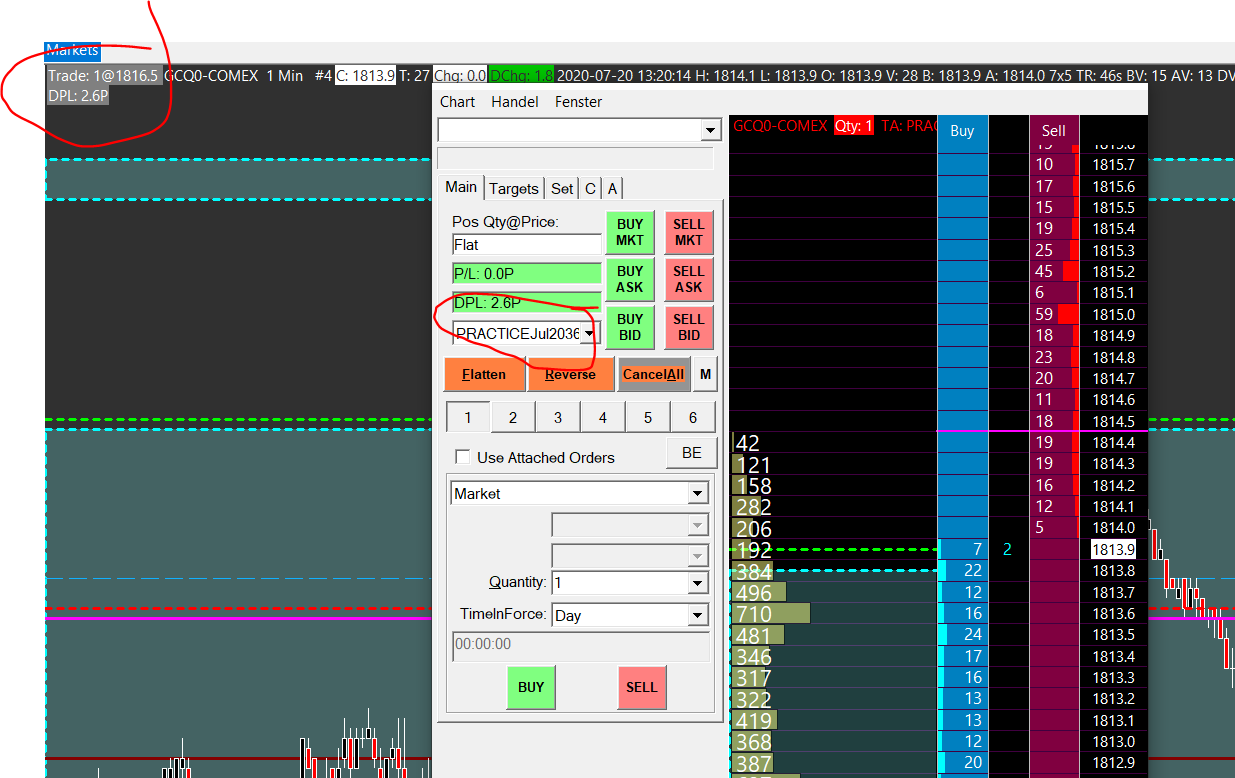This screenshot has width=1235, height=778.
Task: Click the 1815.0 price level in ladder
Action: click(1113, 314)
